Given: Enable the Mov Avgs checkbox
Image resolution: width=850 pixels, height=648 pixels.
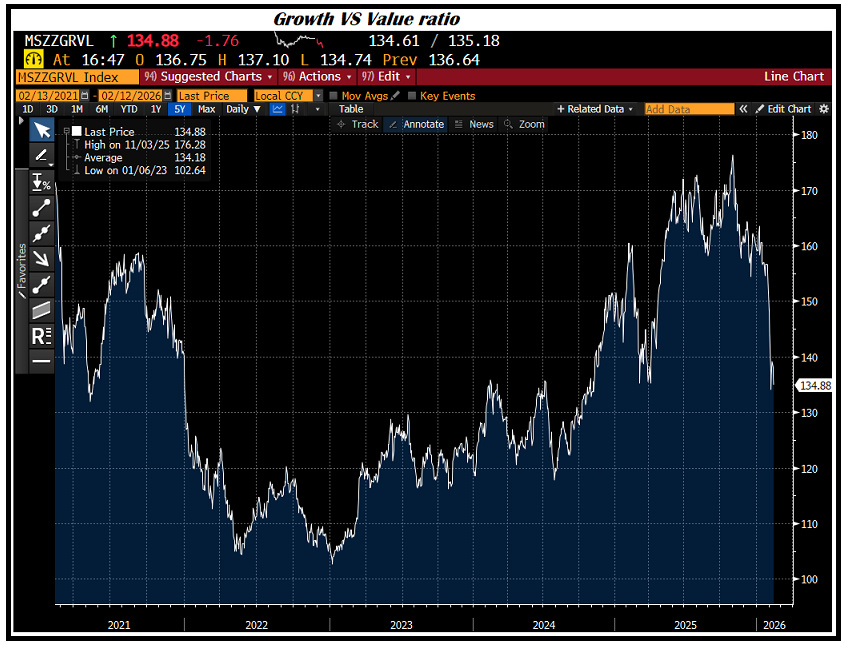Looking at the screenshot, I should [x=334, y=96].
